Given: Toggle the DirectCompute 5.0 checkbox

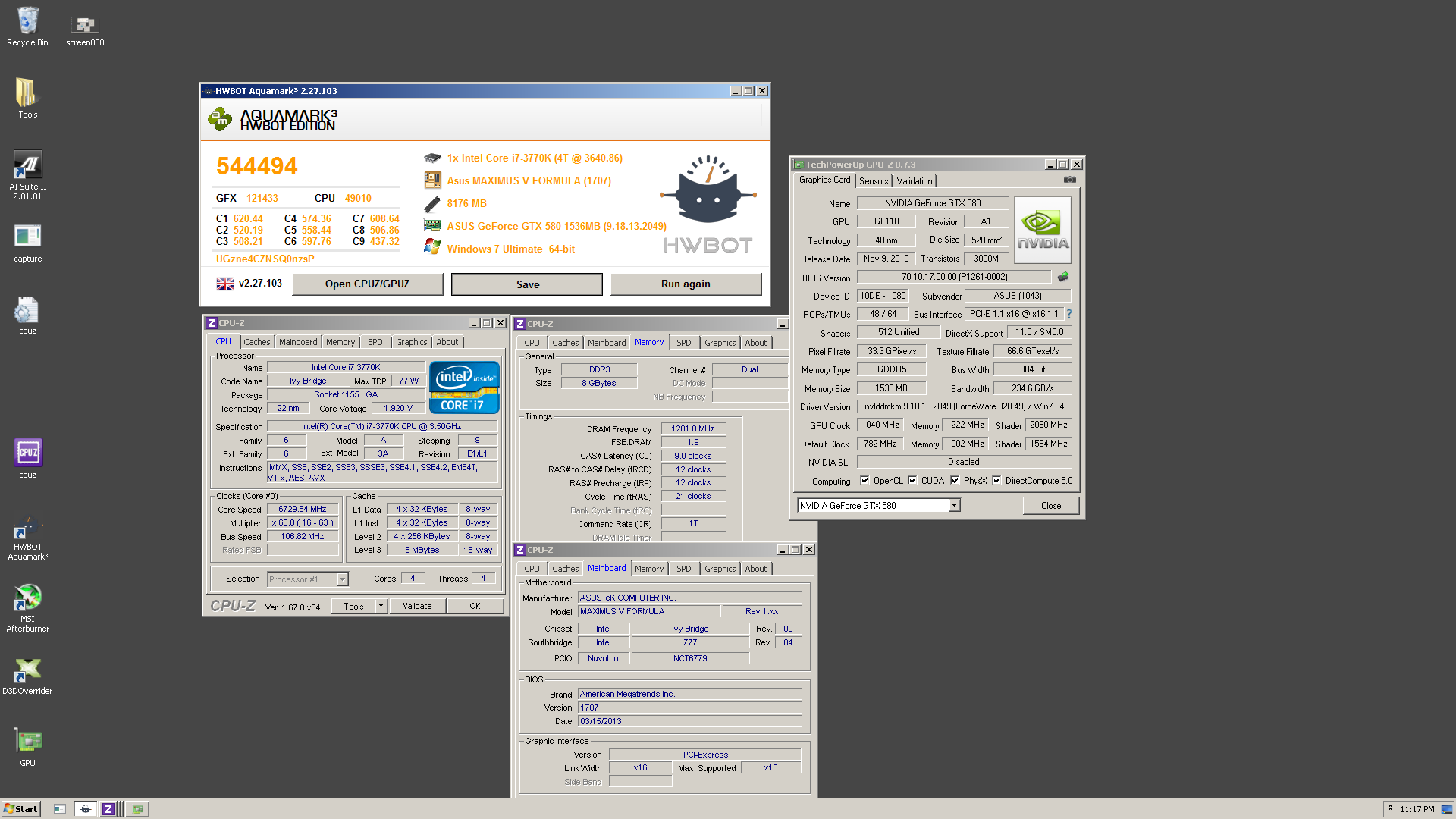Looking at the screenshot, I should click(x=996, y=481).
